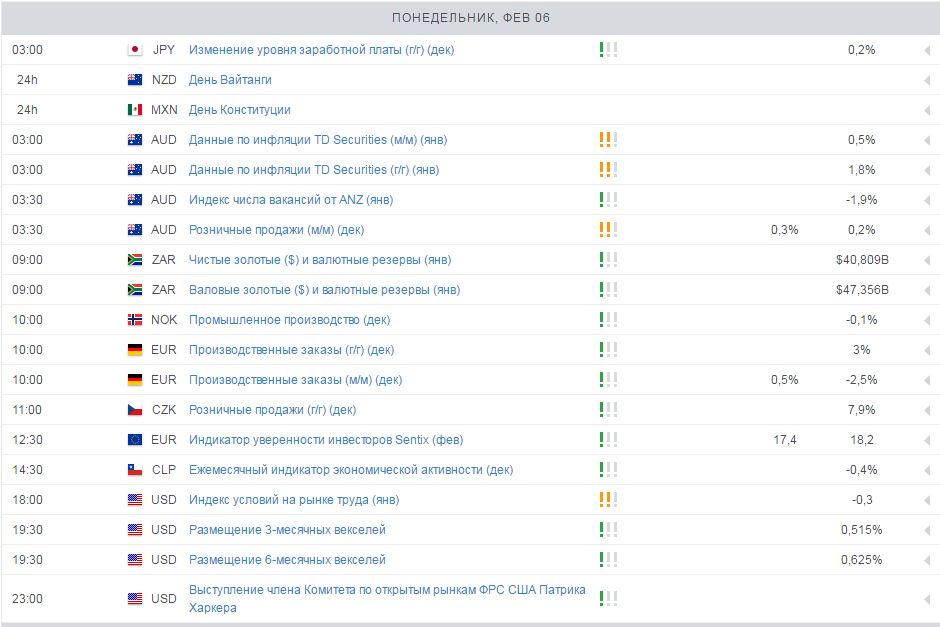Click the volatility indicator for 'Ежемесячный индикатор экономической активности'
940x627 pixels.
coord(608,469)
